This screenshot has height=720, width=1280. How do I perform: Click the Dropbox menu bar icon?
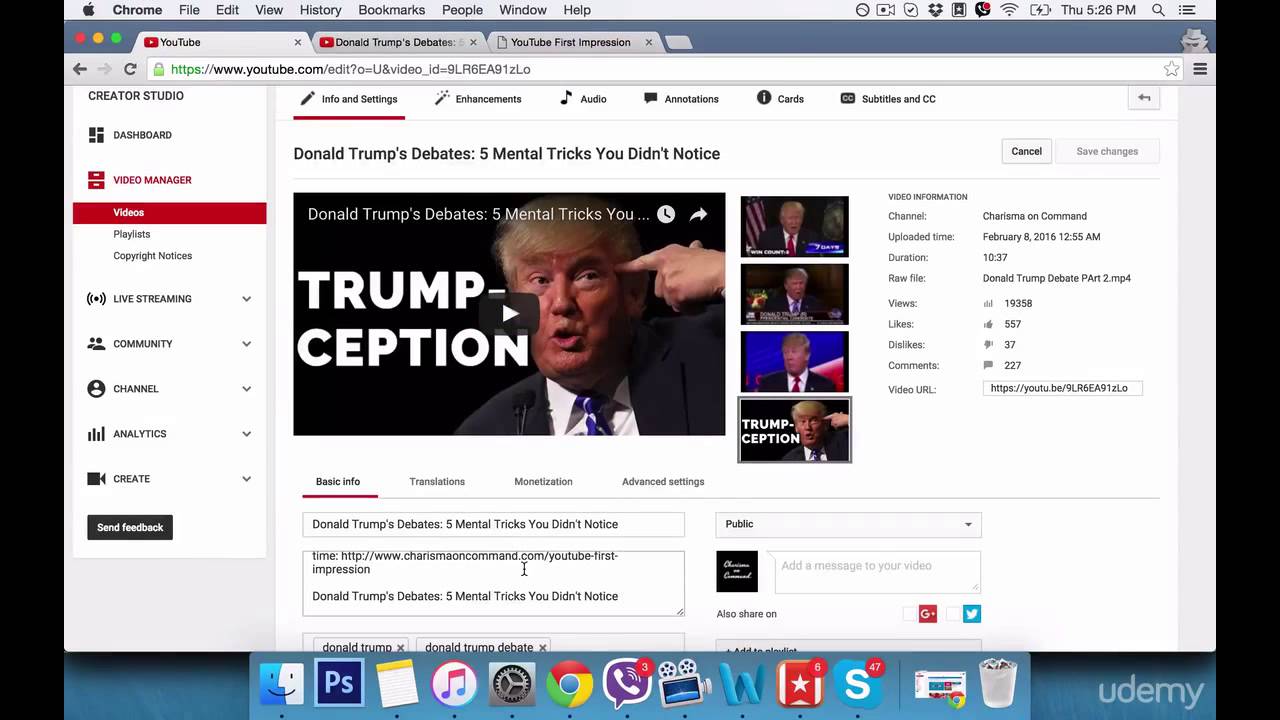click(935, 10)
